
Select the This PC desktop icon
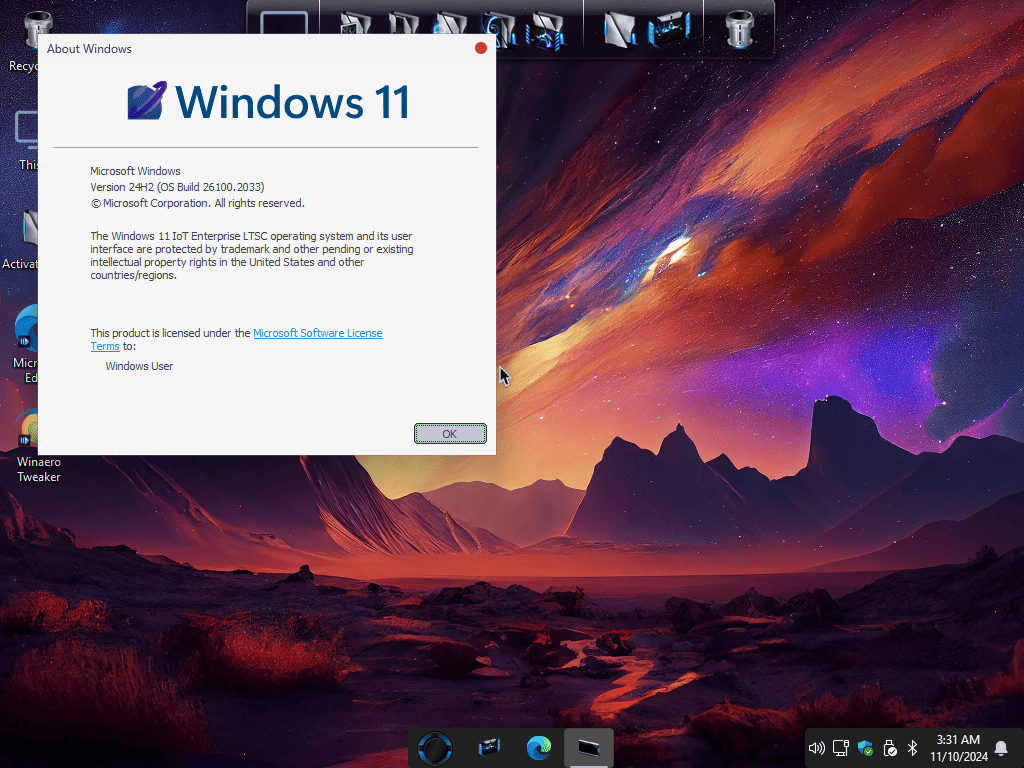(27, 140)
